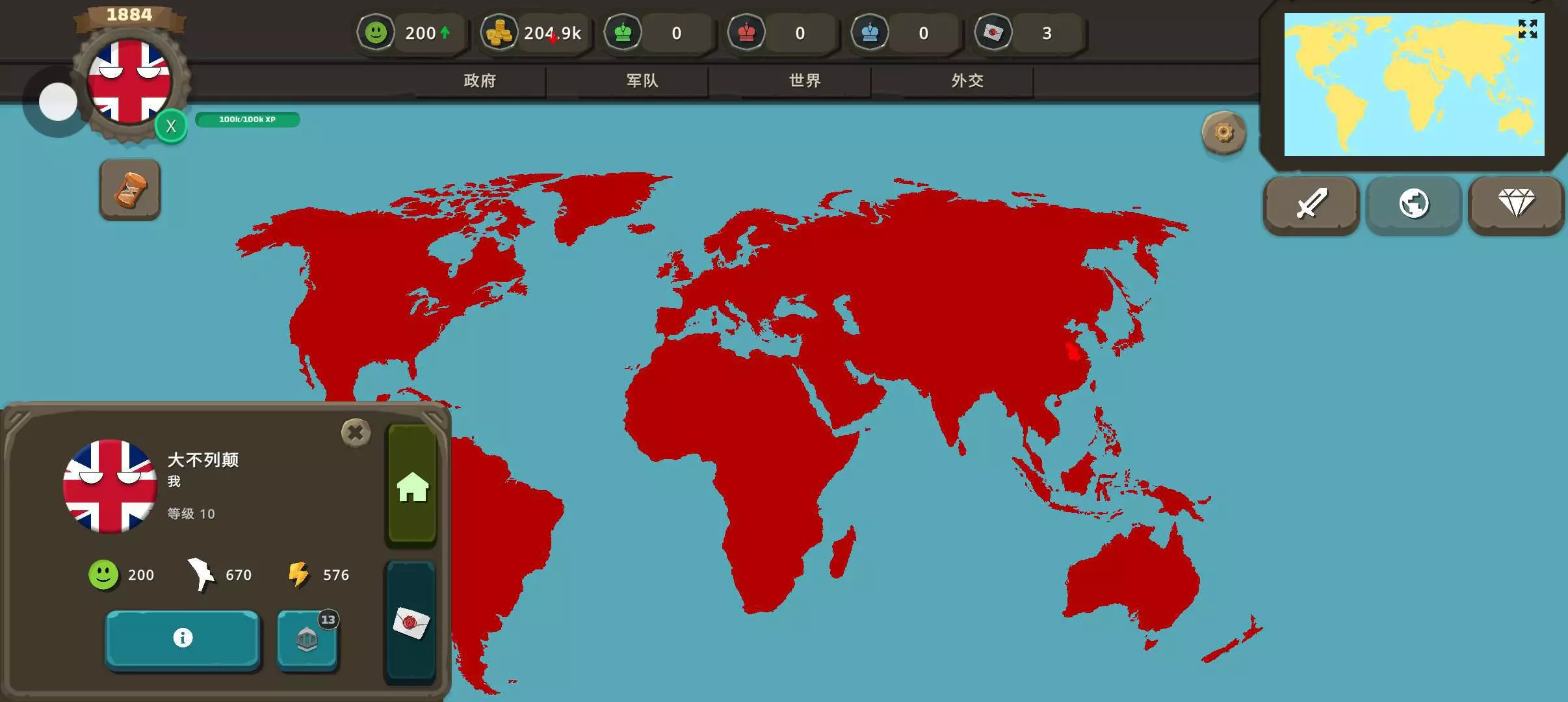Click the building icon with badge 13
Screen dimensions: 1568x702
pyautogui.click(x=307, y=639)
